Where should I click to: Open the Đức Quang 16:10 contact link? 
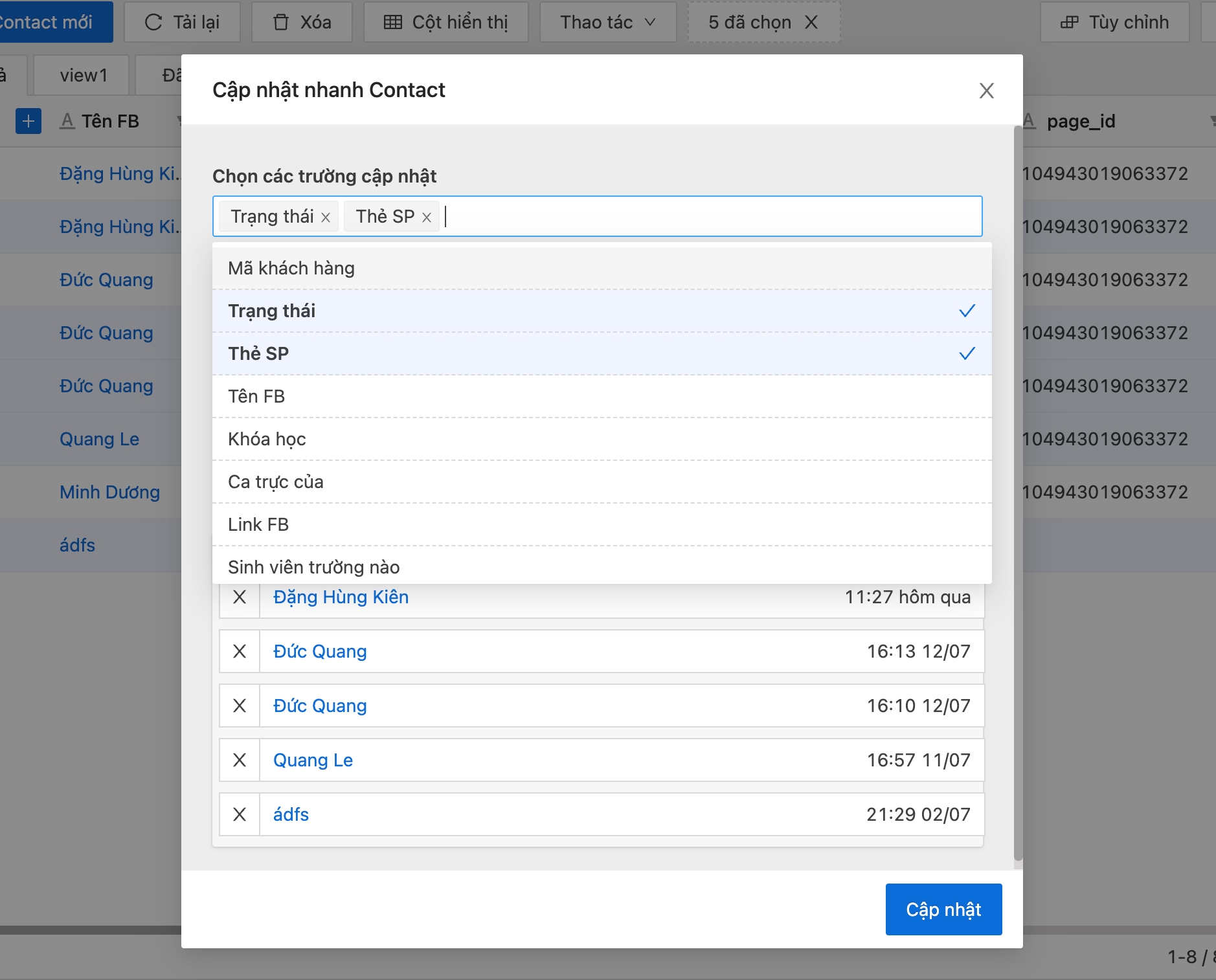coord(320,706)
